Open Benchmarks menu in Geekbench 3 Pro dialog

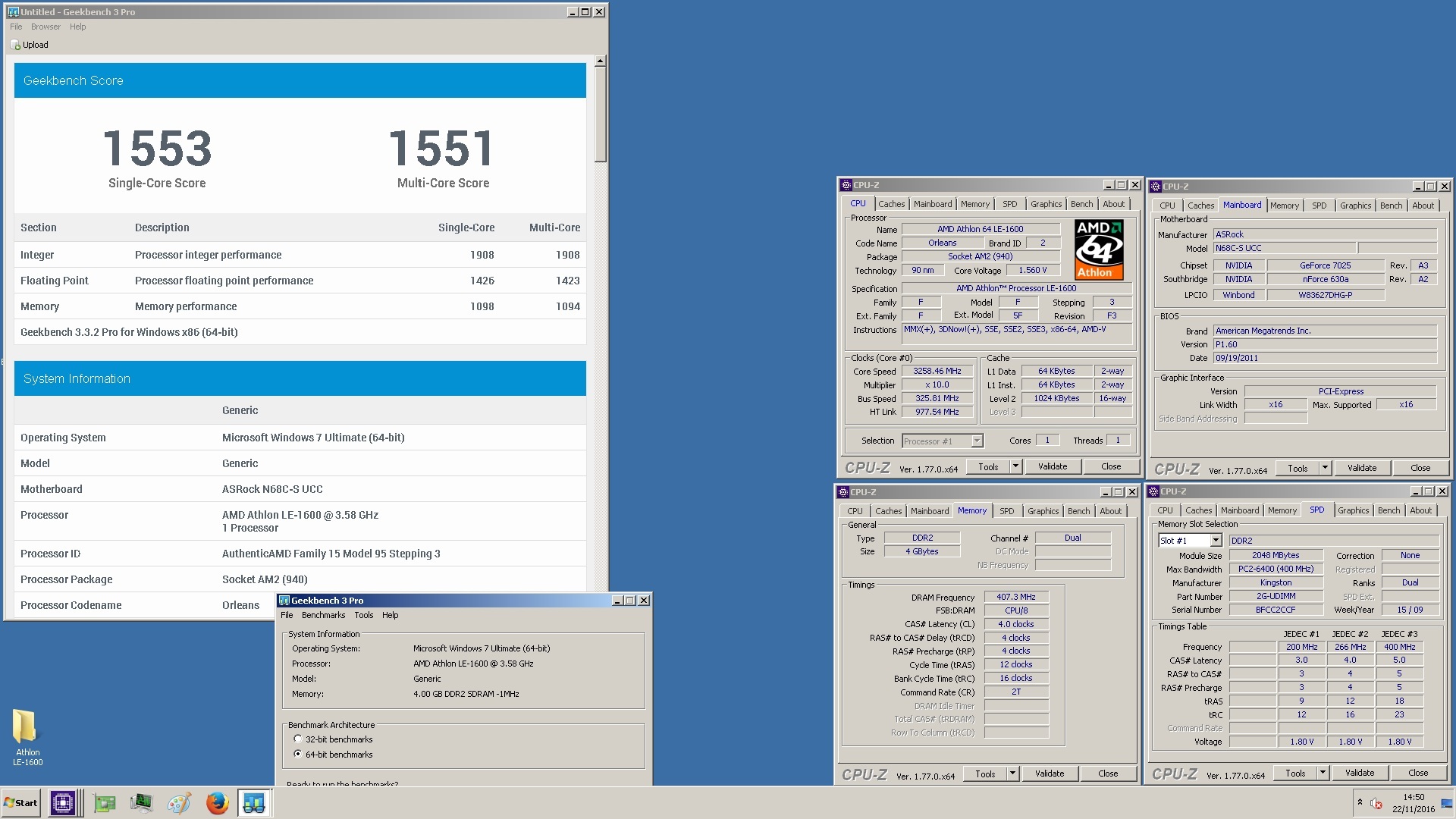[323, 616]
